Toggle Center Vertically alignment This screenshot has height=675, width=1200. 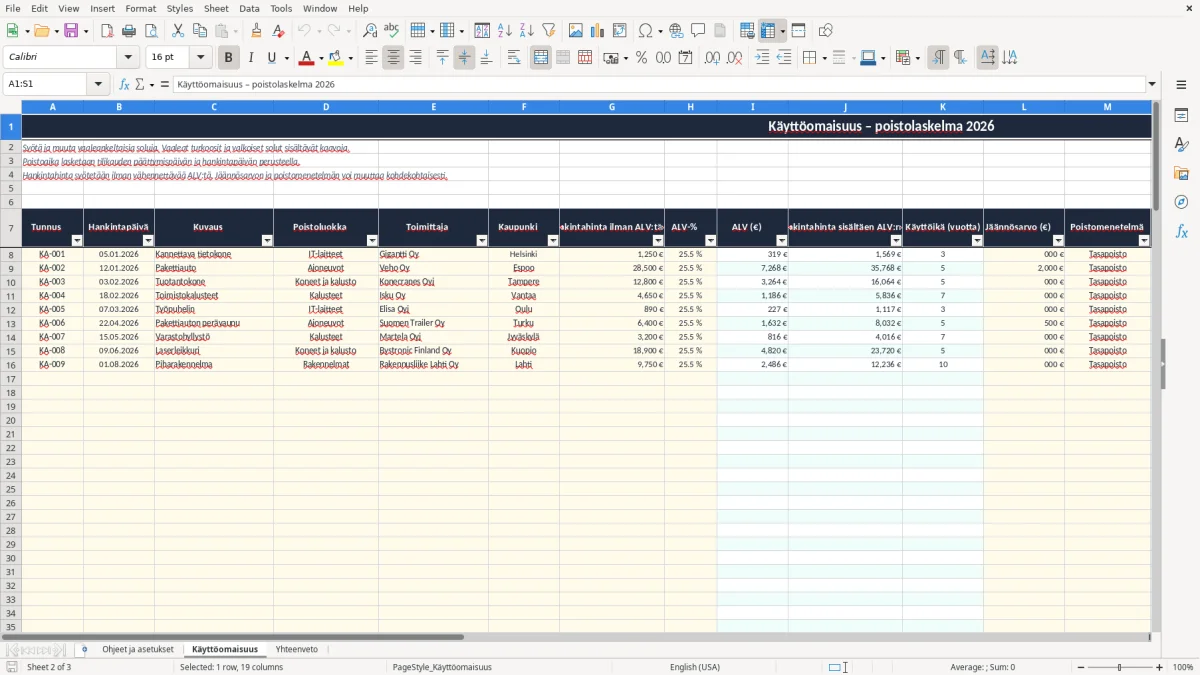pyautogui.click(x=464, y=58)
